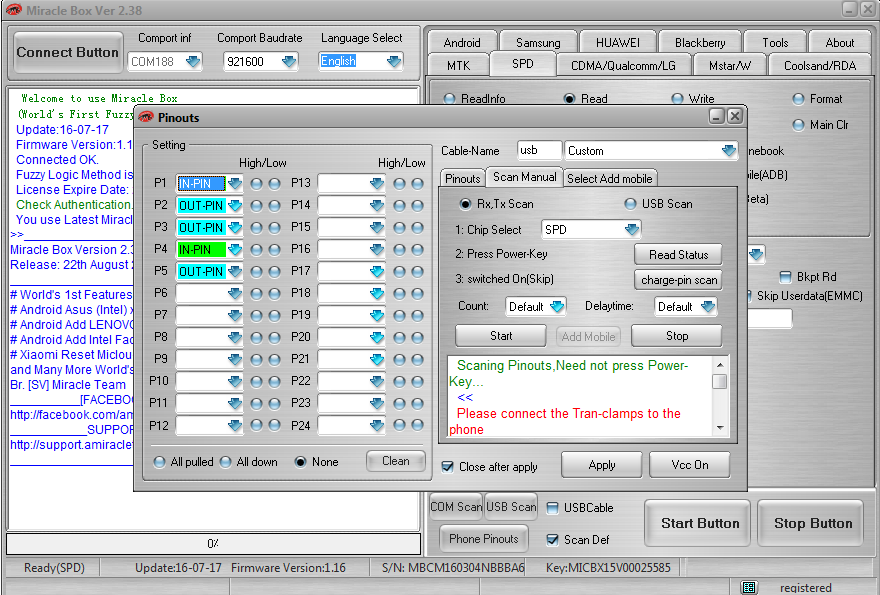Enable the Bkpt Rd checkbox
The height and width of the screenshot is (595, 880).
786,277
